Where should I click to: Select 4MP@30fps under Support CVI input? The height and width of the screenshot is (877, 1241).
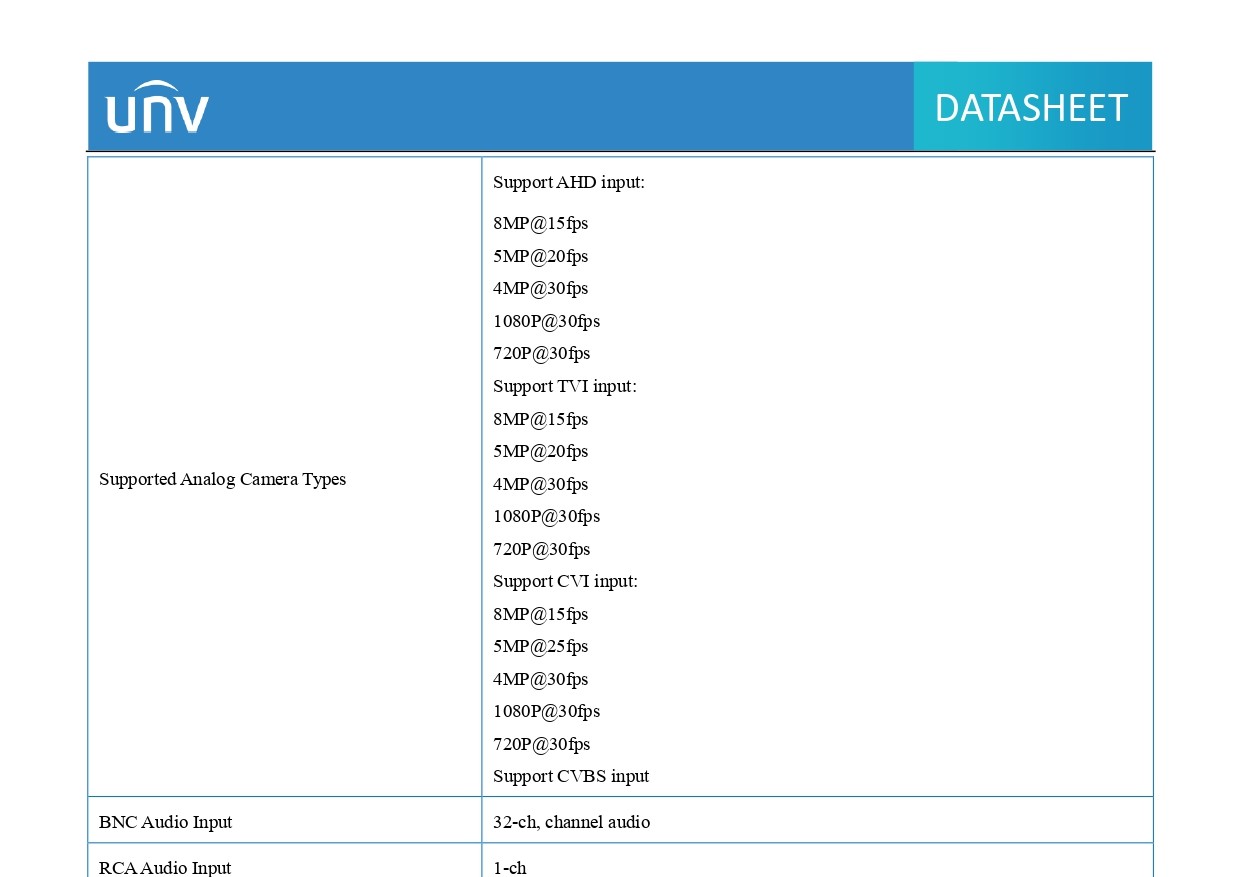click(x=540, y=679)
